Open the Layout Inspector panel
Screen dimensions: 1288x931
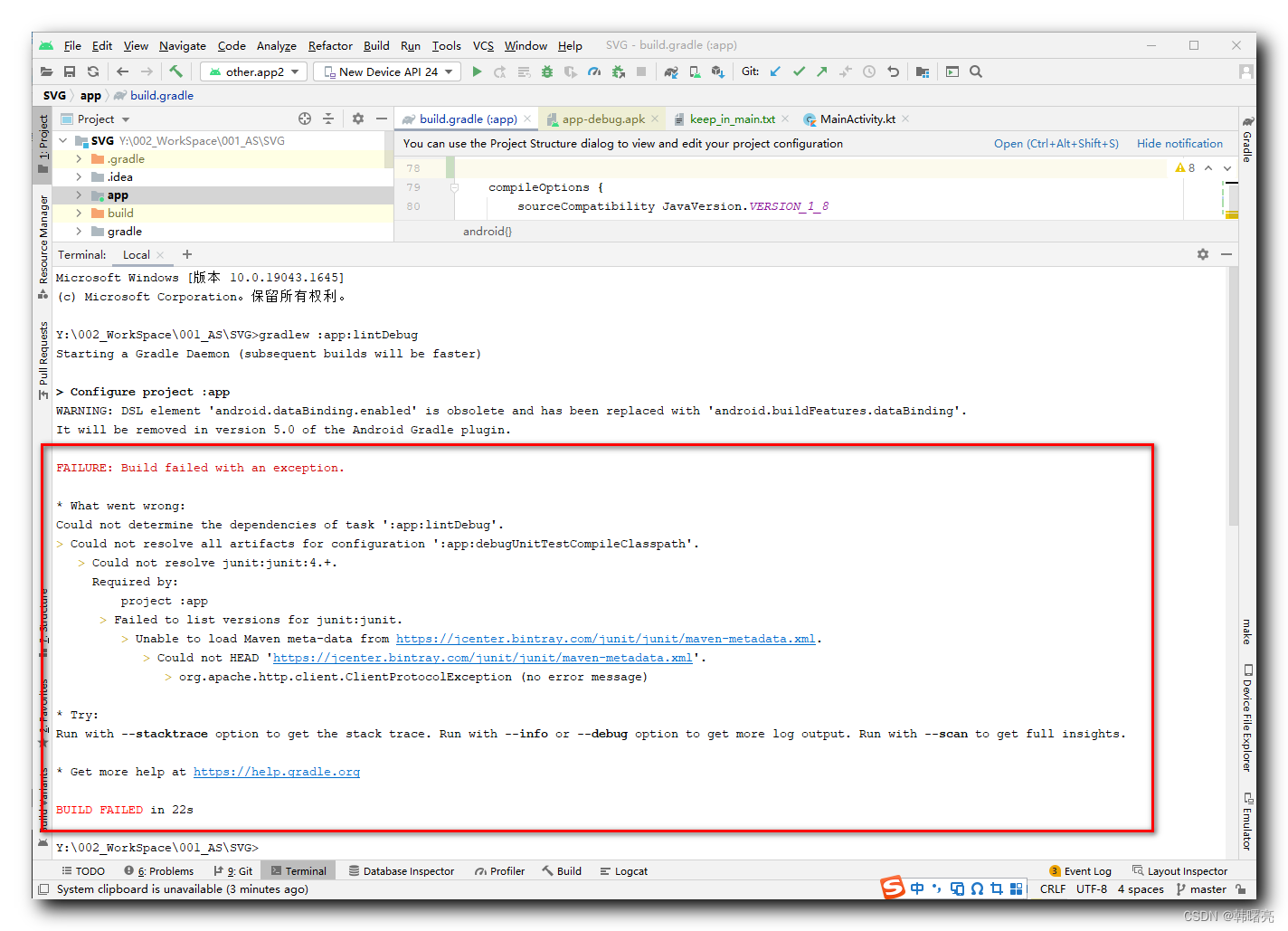(1180, 870)
